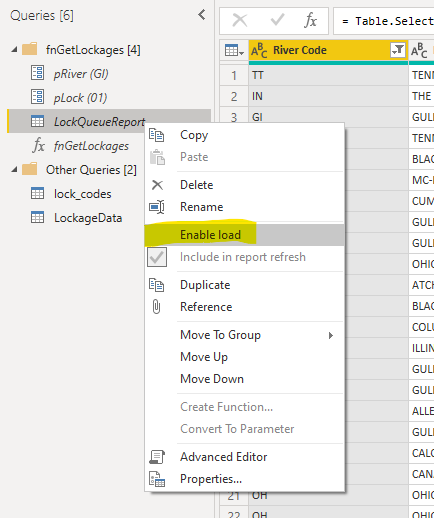
Task: Collapse the Other Queries folder group
Action: tap(14, 170)
